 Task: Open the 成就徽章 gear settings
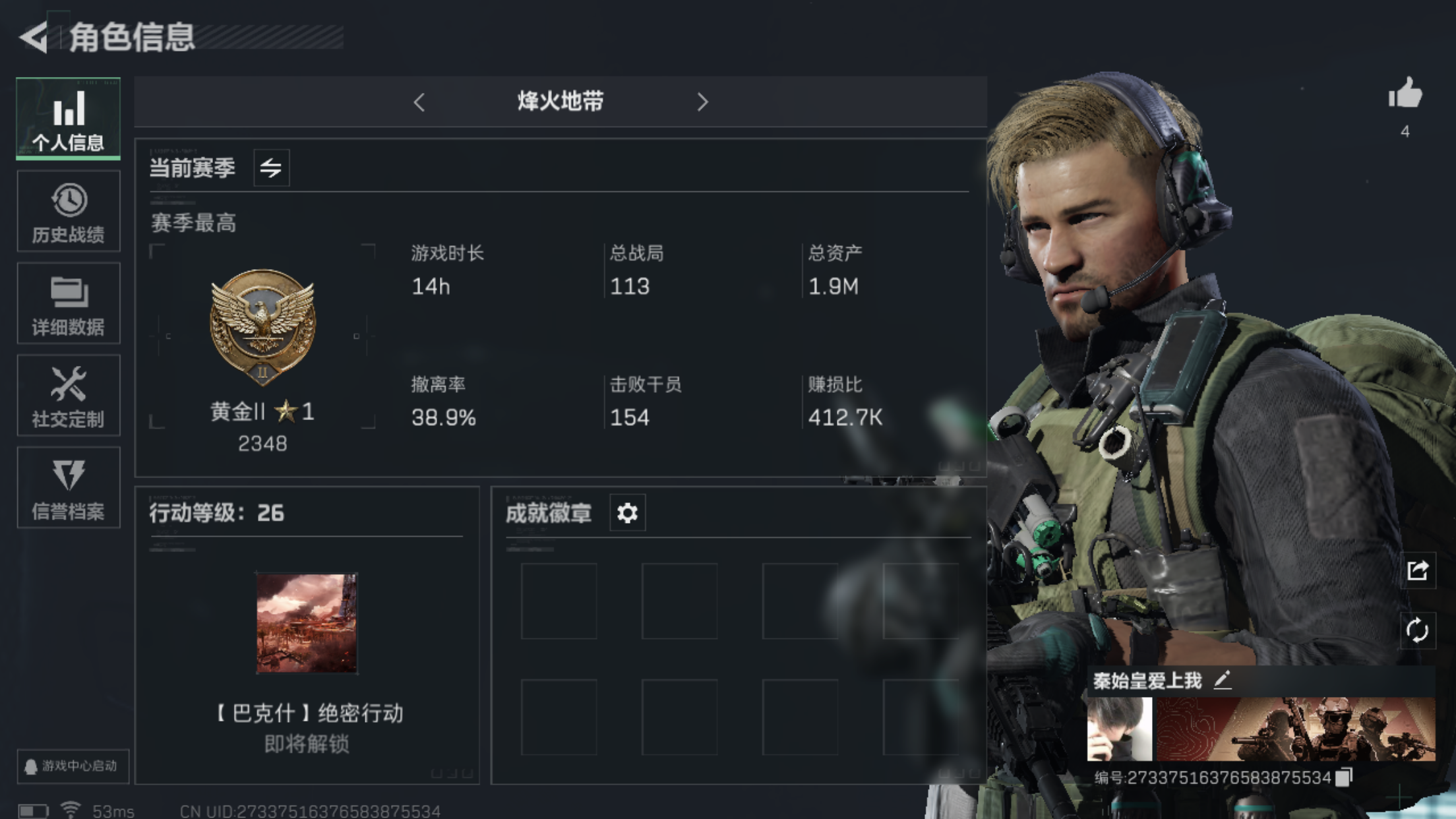coord(627,512)
